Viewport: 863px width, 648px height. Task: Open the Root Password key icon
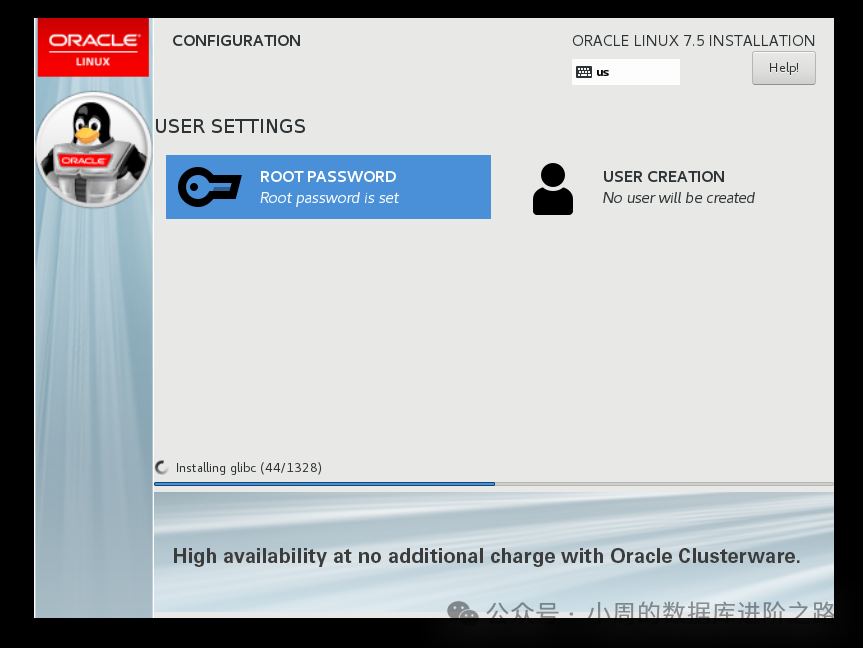[x=210, y=187]
